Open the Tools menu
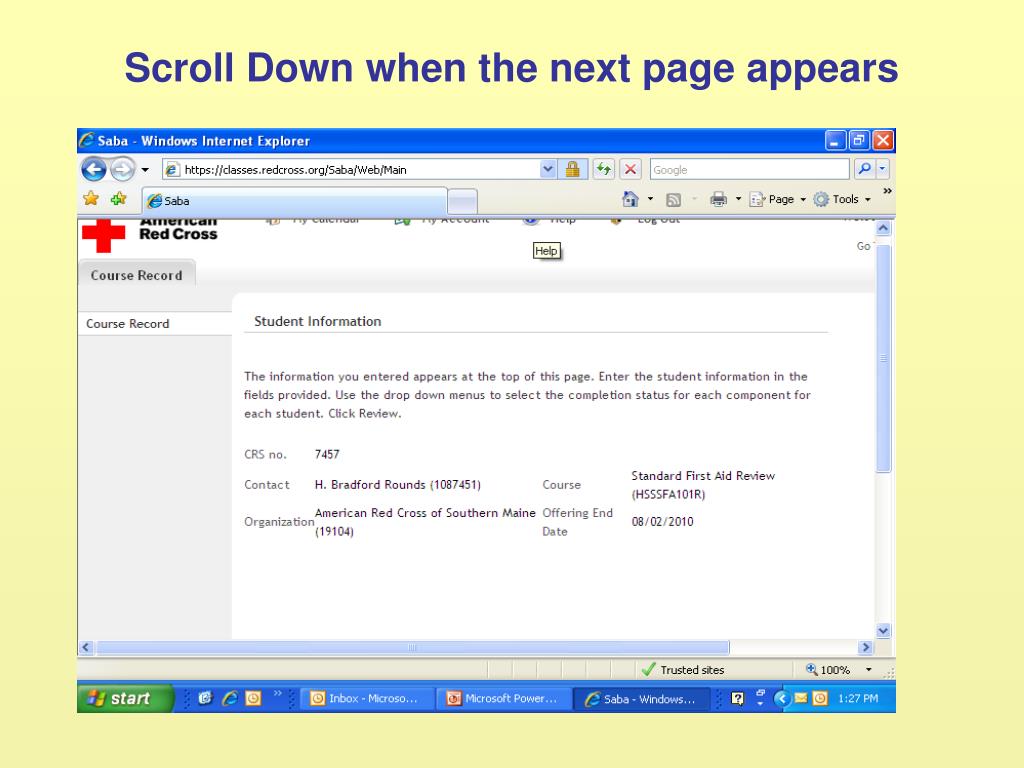This screenshot has width=1024, height=768. [x=842, y=199]
